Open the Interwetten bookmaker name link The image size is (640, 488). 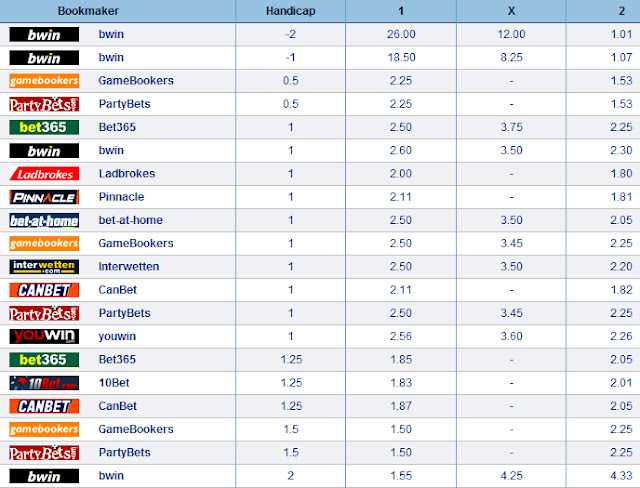click(129, 266)
